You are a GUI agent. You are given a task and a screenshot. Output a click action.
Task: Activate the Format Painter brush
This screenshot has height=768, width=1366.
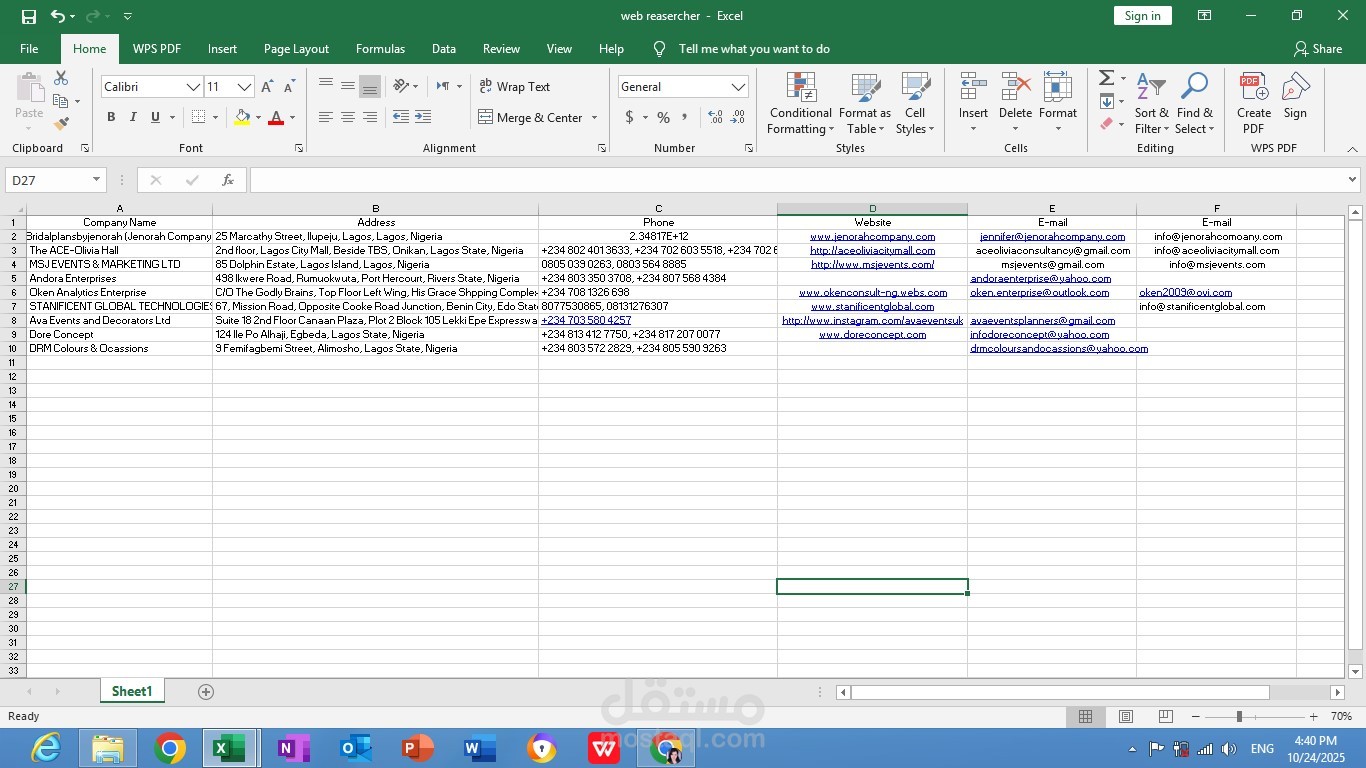[x=61, y=124]
